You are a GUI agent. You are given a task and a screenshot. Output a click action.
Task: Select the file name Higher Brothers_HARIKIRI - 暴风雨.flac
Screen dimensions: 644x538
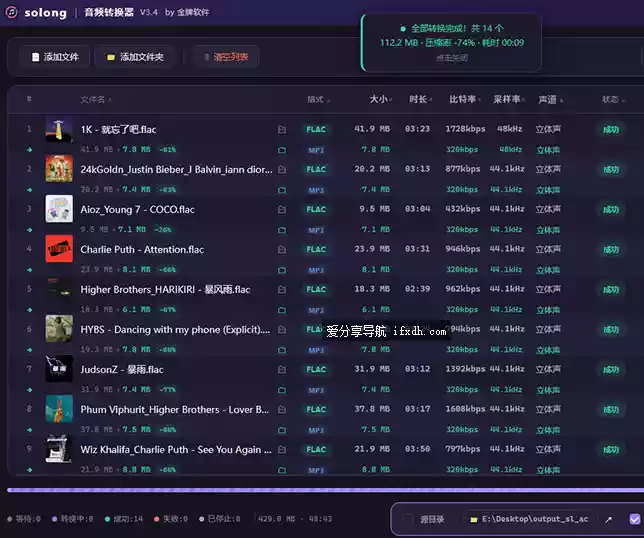(x=165, y=290)
